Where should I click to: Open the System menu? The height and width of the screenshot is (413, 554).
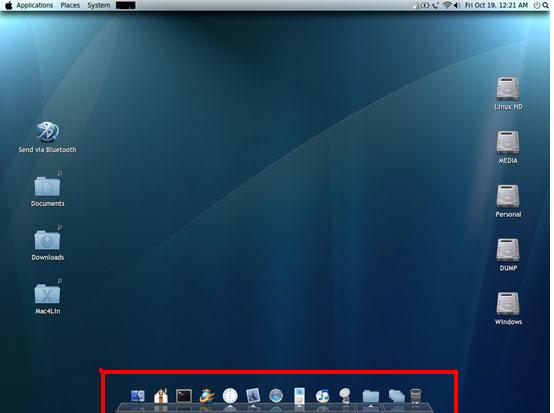(99, 5)
